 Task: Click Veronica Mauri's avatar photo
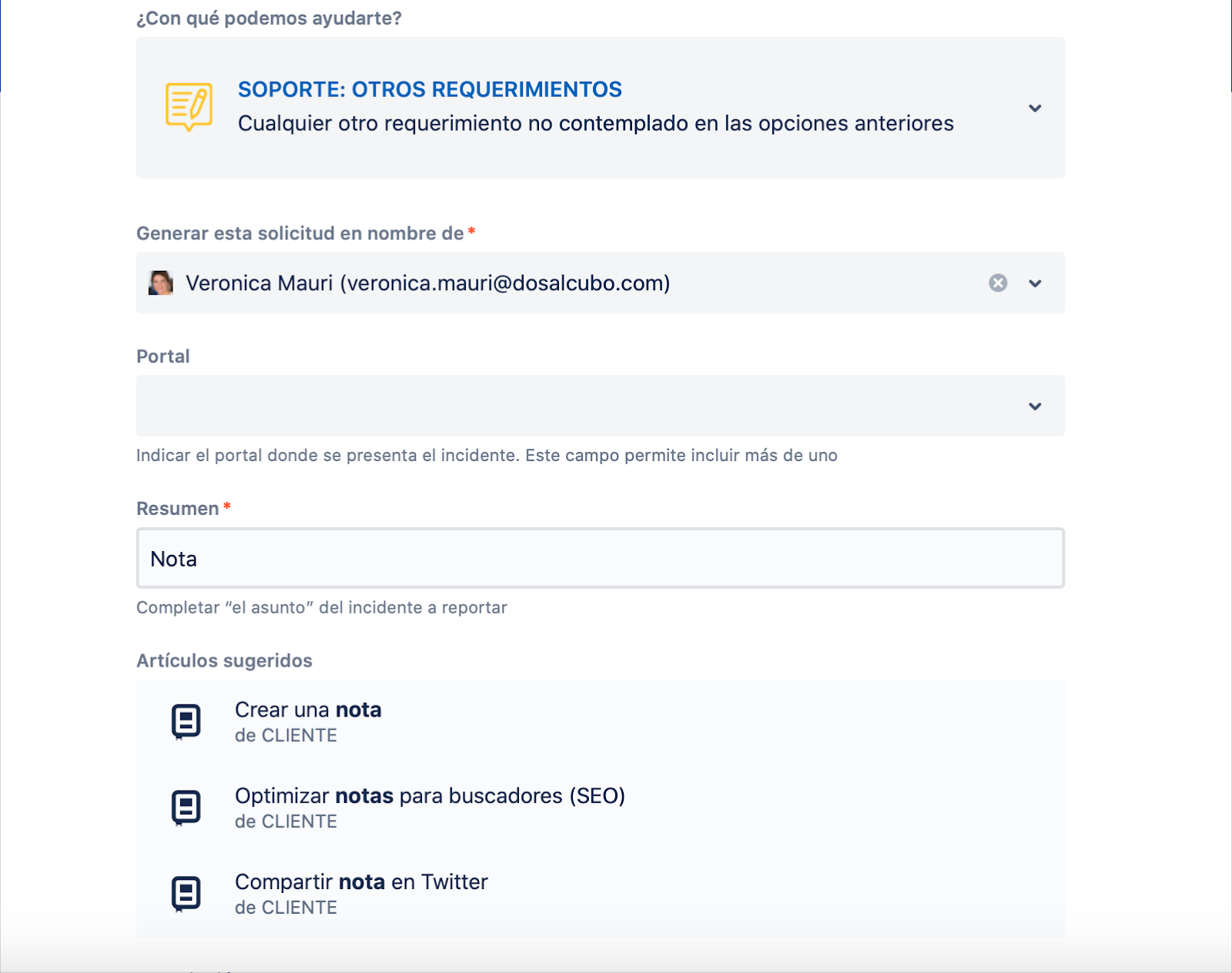click(161, 283)
